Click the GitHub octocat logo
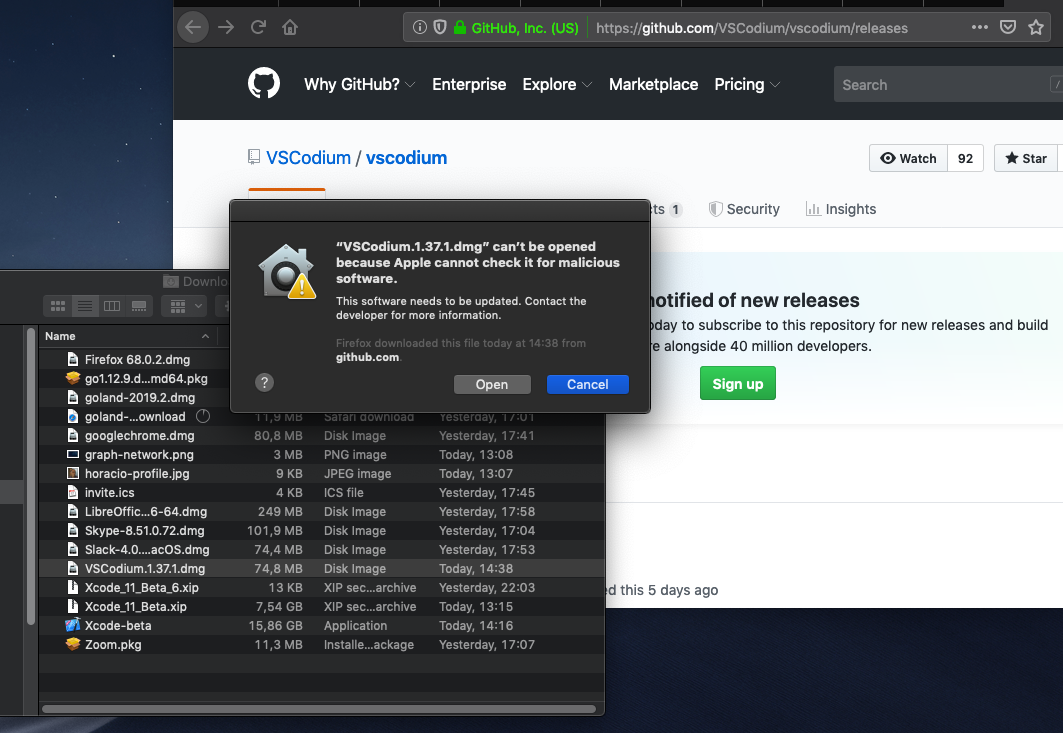 point(264,84)
